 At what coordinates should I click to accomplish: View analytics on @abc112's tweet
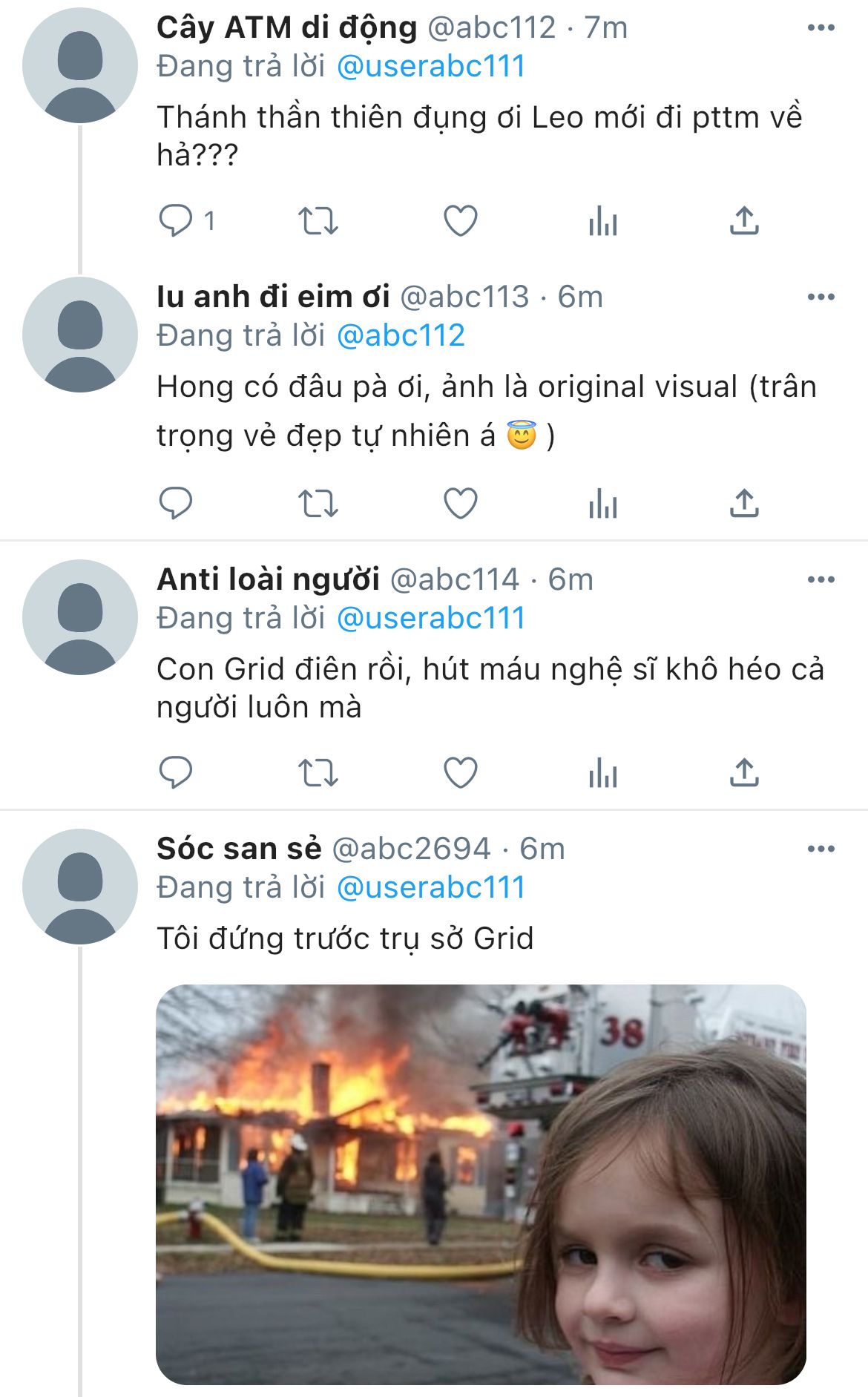pos(602,220)
